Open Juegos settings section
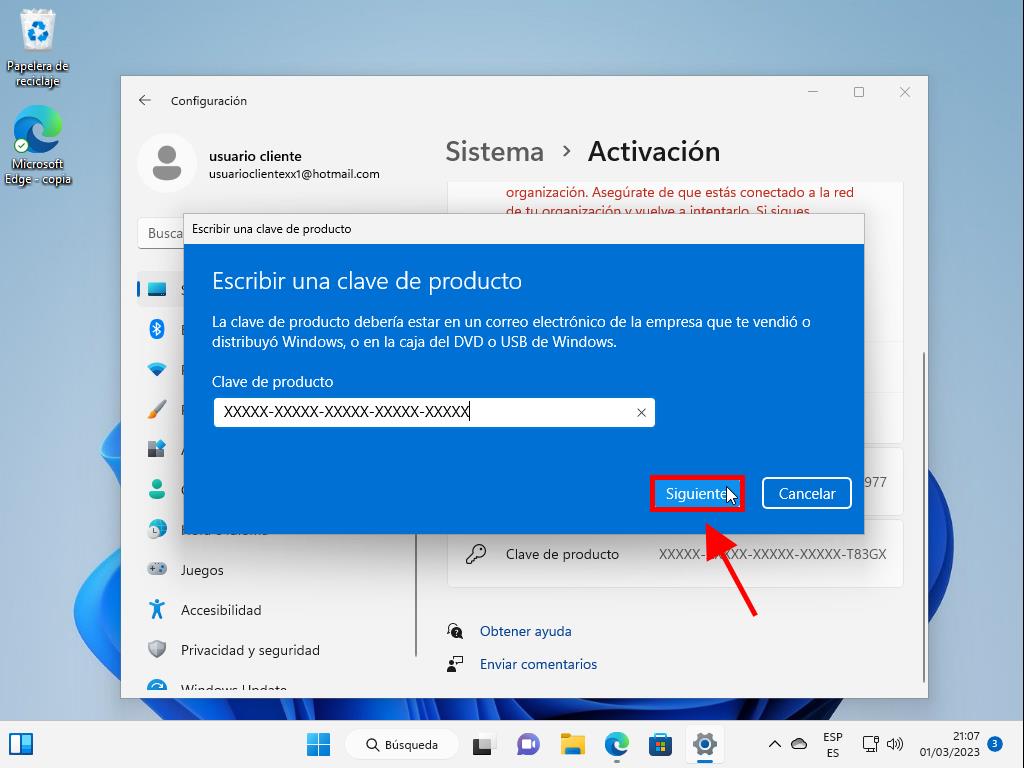The width and height of the screenshot is (1024, 768). tap(202, 570)
